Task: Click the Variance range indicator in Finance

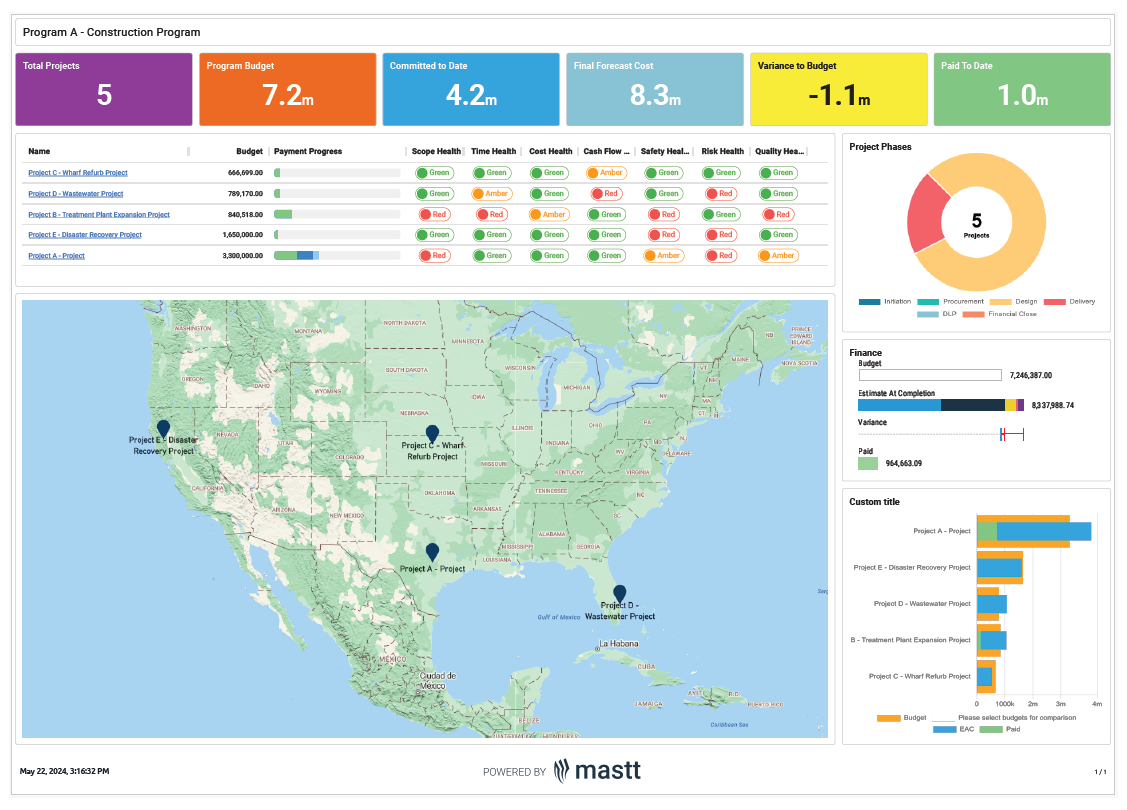Action: pyautogui.click(x=1010, y=434)
